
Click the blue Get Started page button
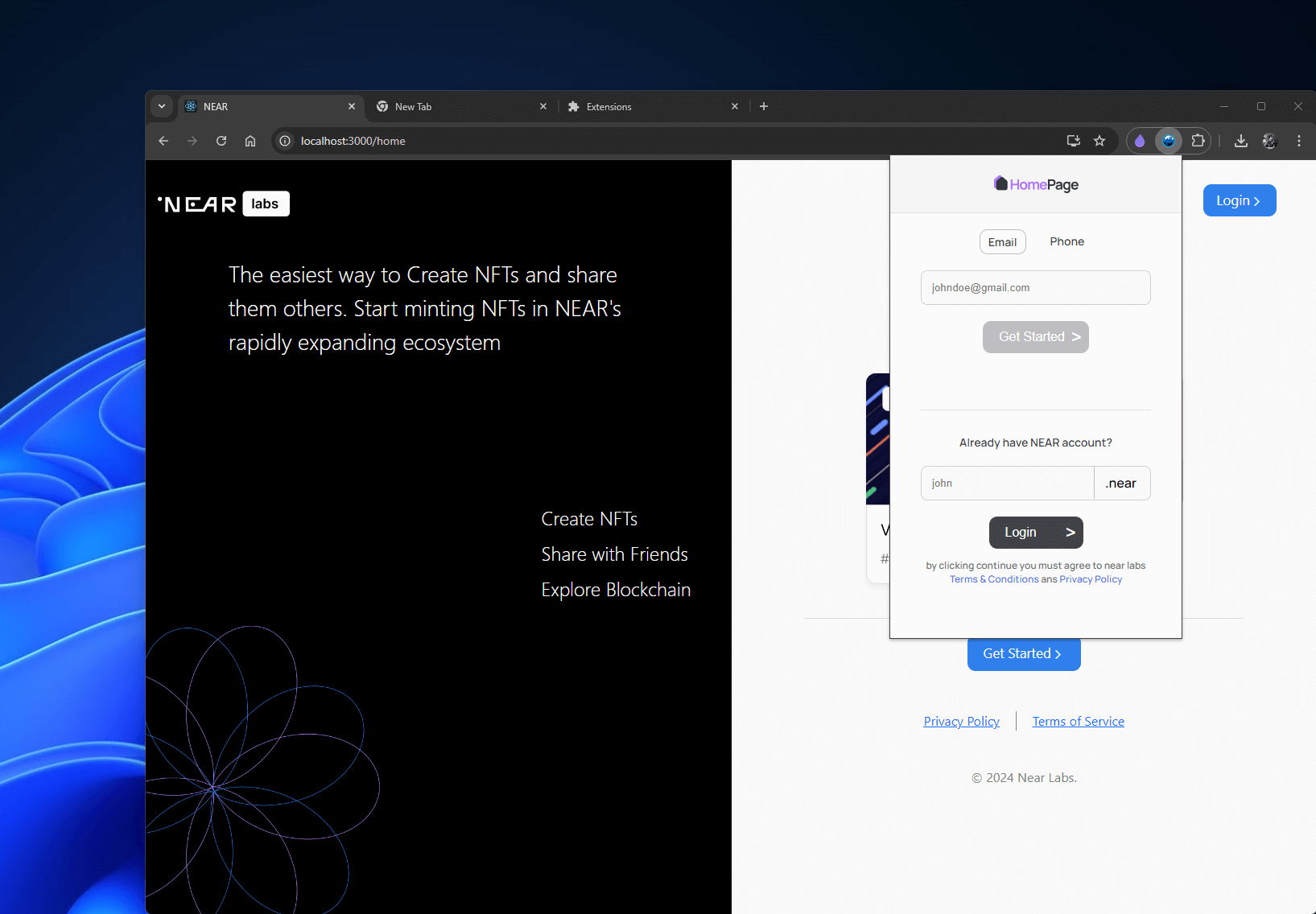(x=1024, y=654)
